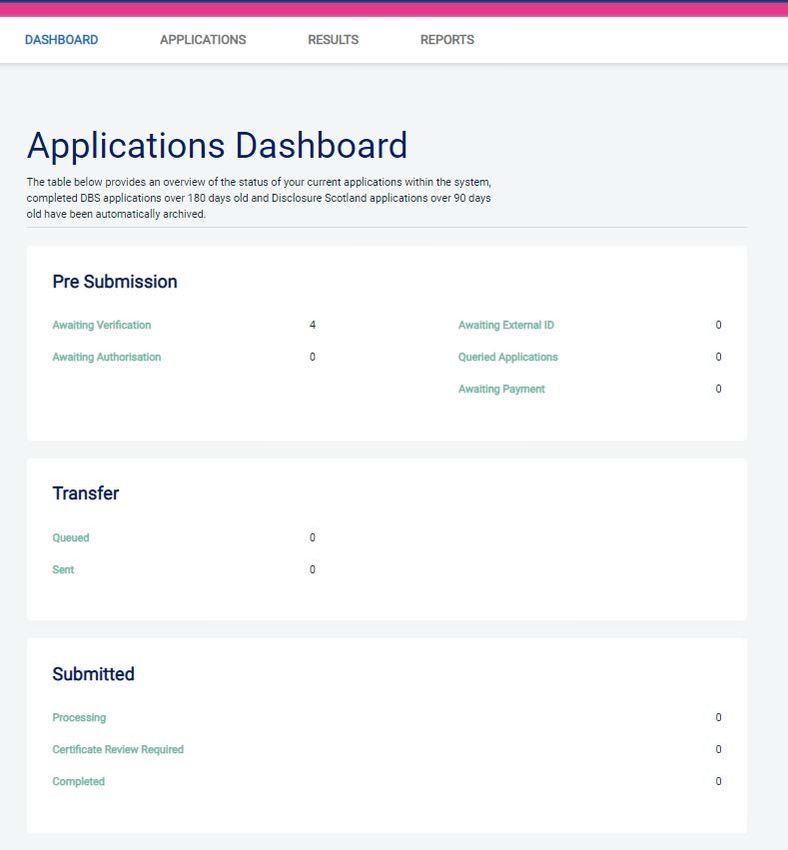Click the Applications Dashboard heading

[217, 145]
